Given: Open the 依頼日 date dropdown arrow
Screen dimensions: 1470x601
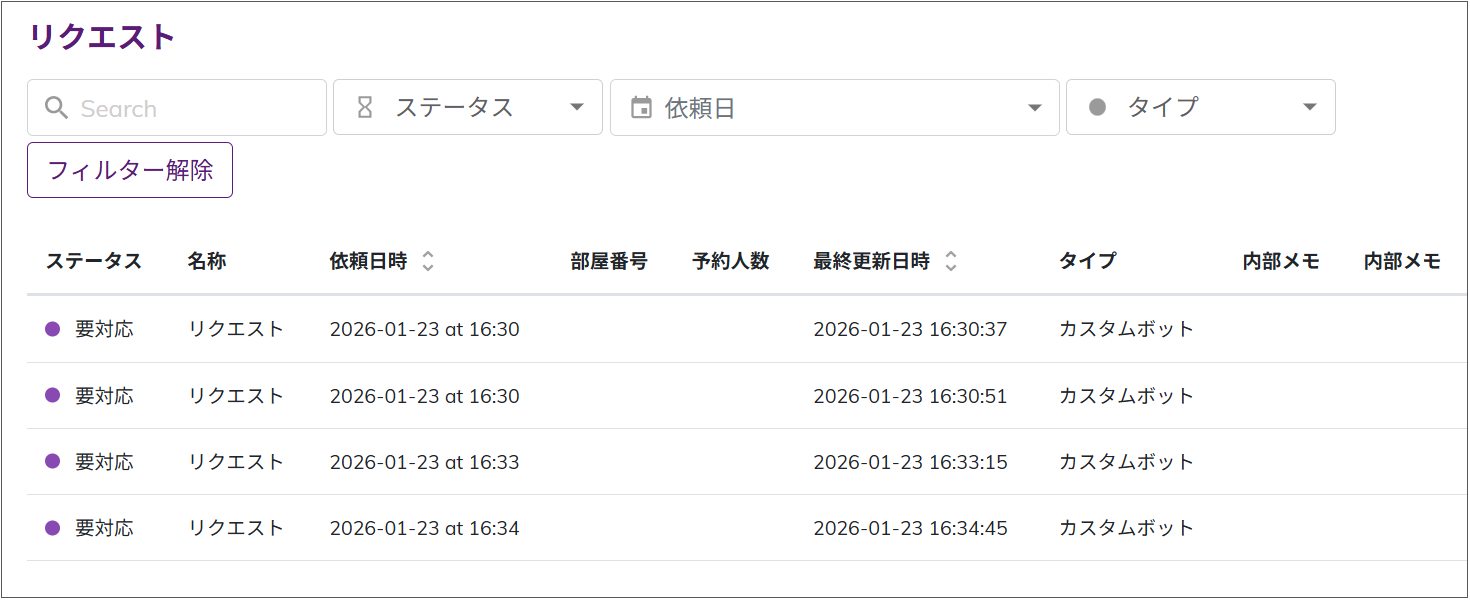Looking at the screenshot, I should tap(1034, 107).
